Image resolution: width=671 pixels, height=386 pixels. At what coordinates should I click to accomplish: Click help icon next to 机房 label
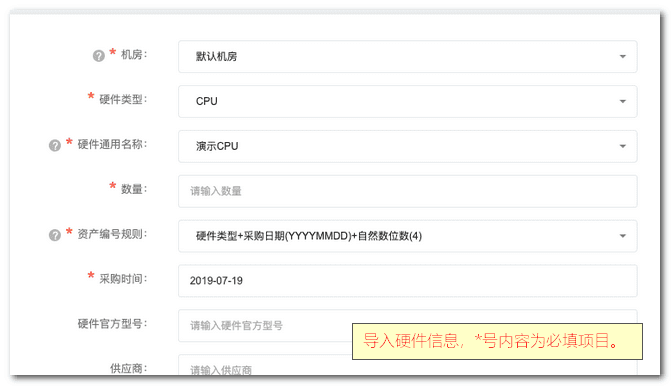tap(98, 56)
